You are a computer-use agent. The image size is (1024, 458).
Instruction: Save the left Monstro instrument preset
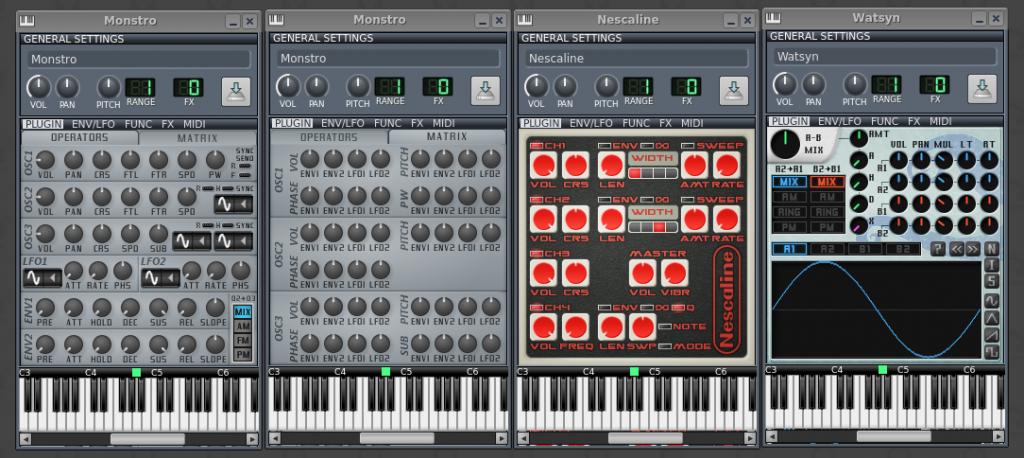[x=235, y=91]
